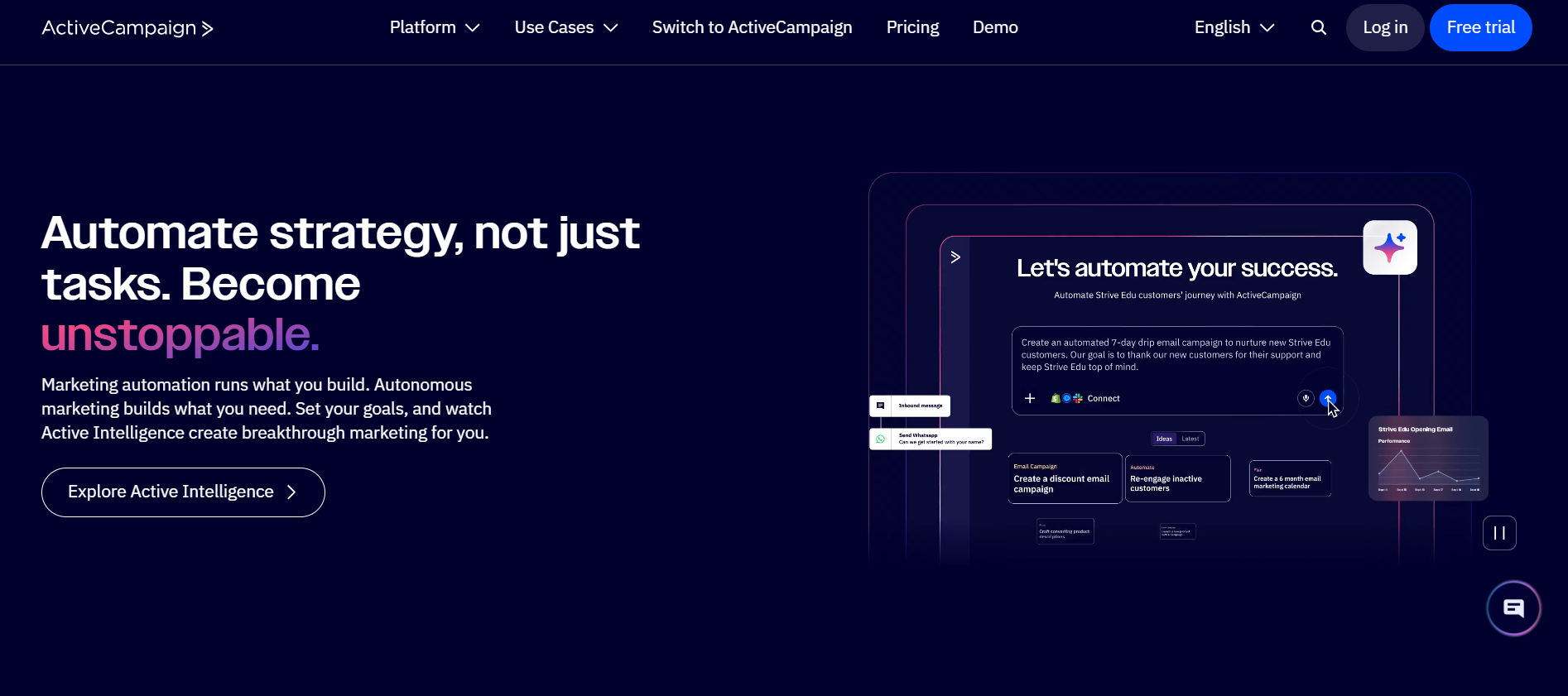Screen dimensions: 1568x696
Task: Click the Inbound message icon
Action: point(881,406)
